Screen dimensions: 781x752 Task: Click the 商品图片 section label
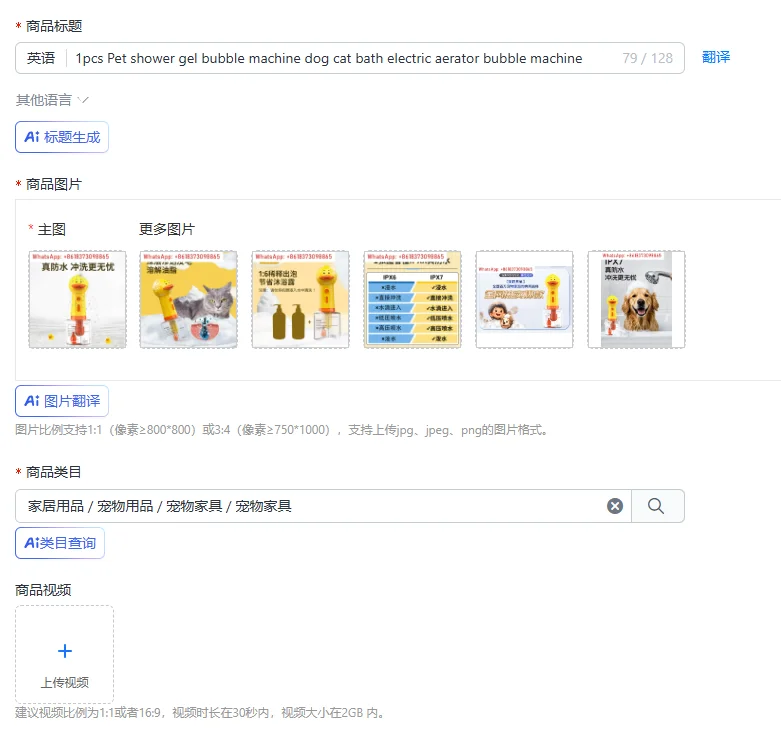(x=53, y=184)
